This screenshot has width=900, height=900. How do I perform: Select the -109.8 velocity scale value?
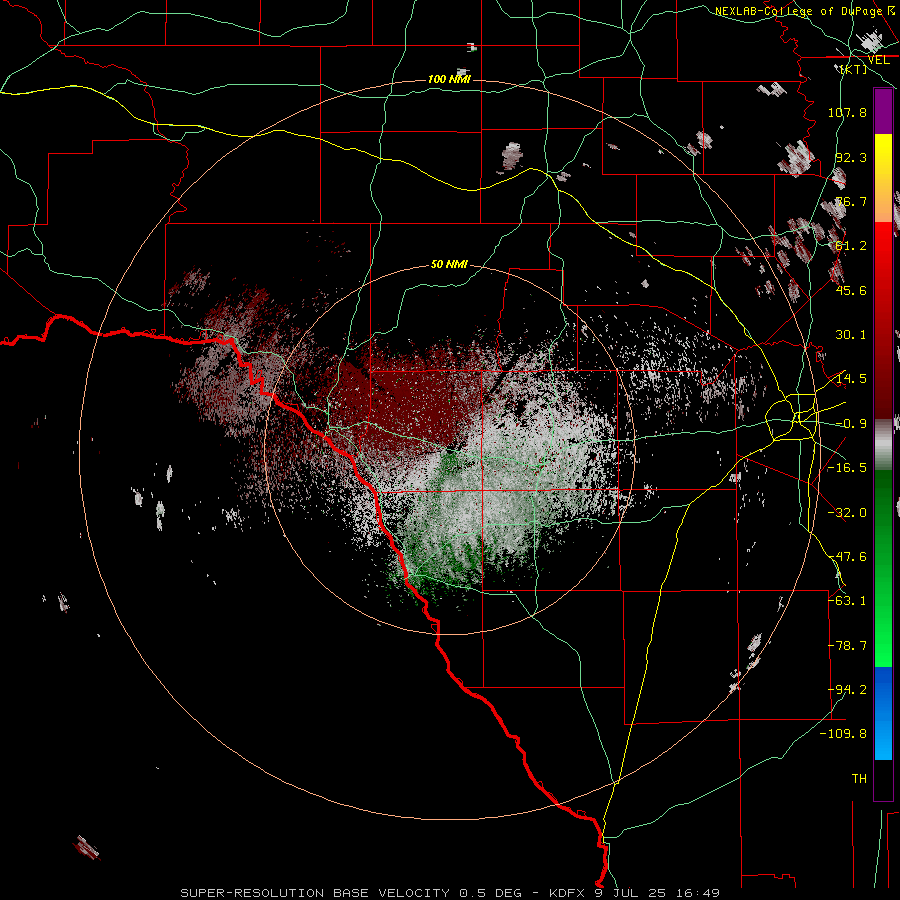843,734
